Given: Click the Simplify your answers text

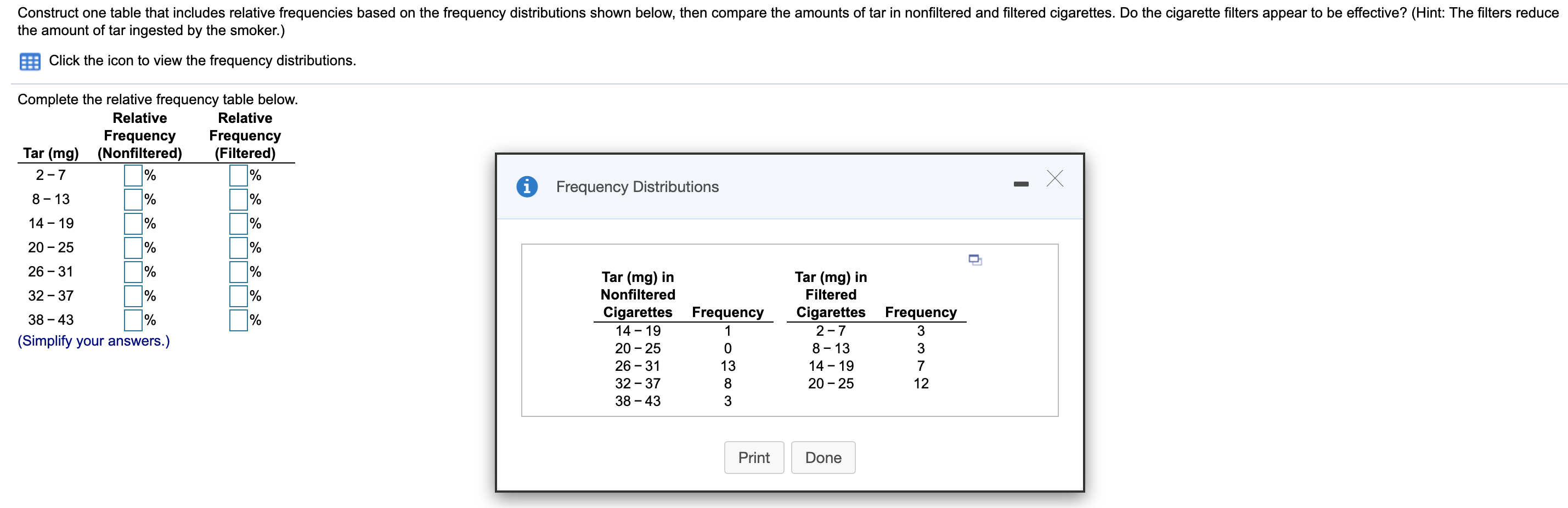Looking at the screenshot, I should click(x=93, y=341).
